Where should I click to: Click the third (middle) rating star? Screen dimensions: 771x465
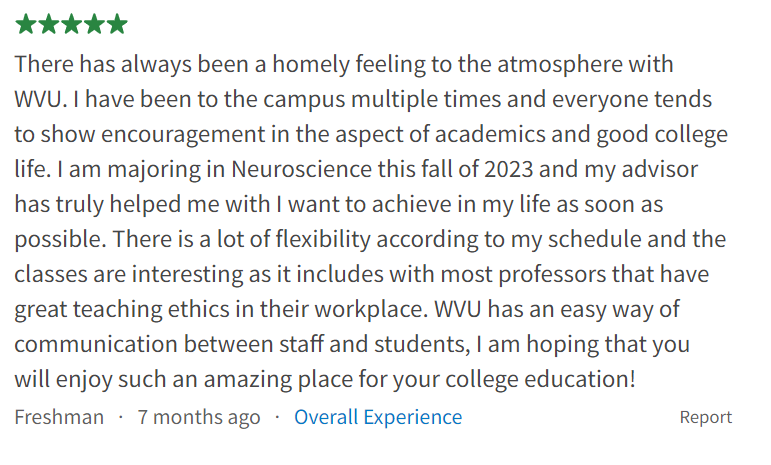[72, 24]
